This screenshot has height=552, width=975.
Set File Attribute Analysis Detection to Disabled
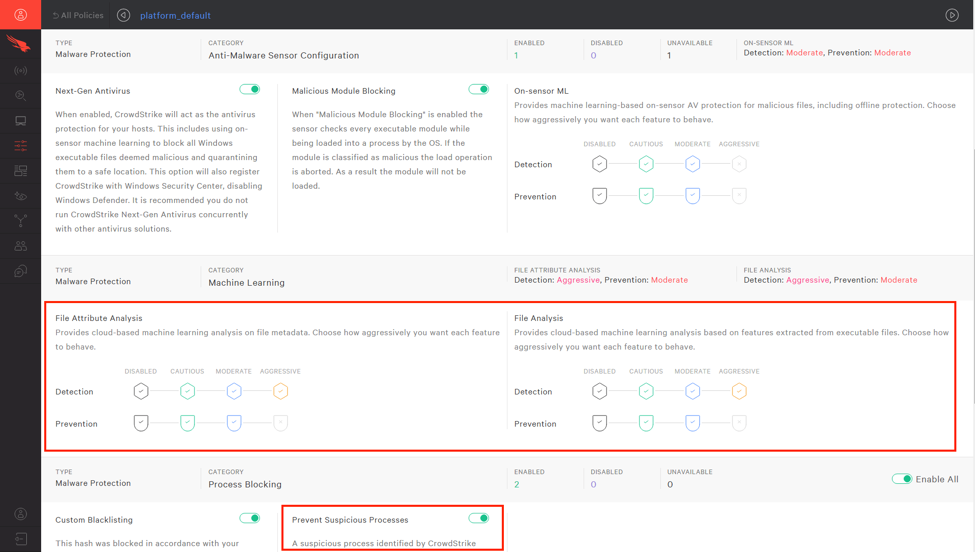(x=141, y=392)
